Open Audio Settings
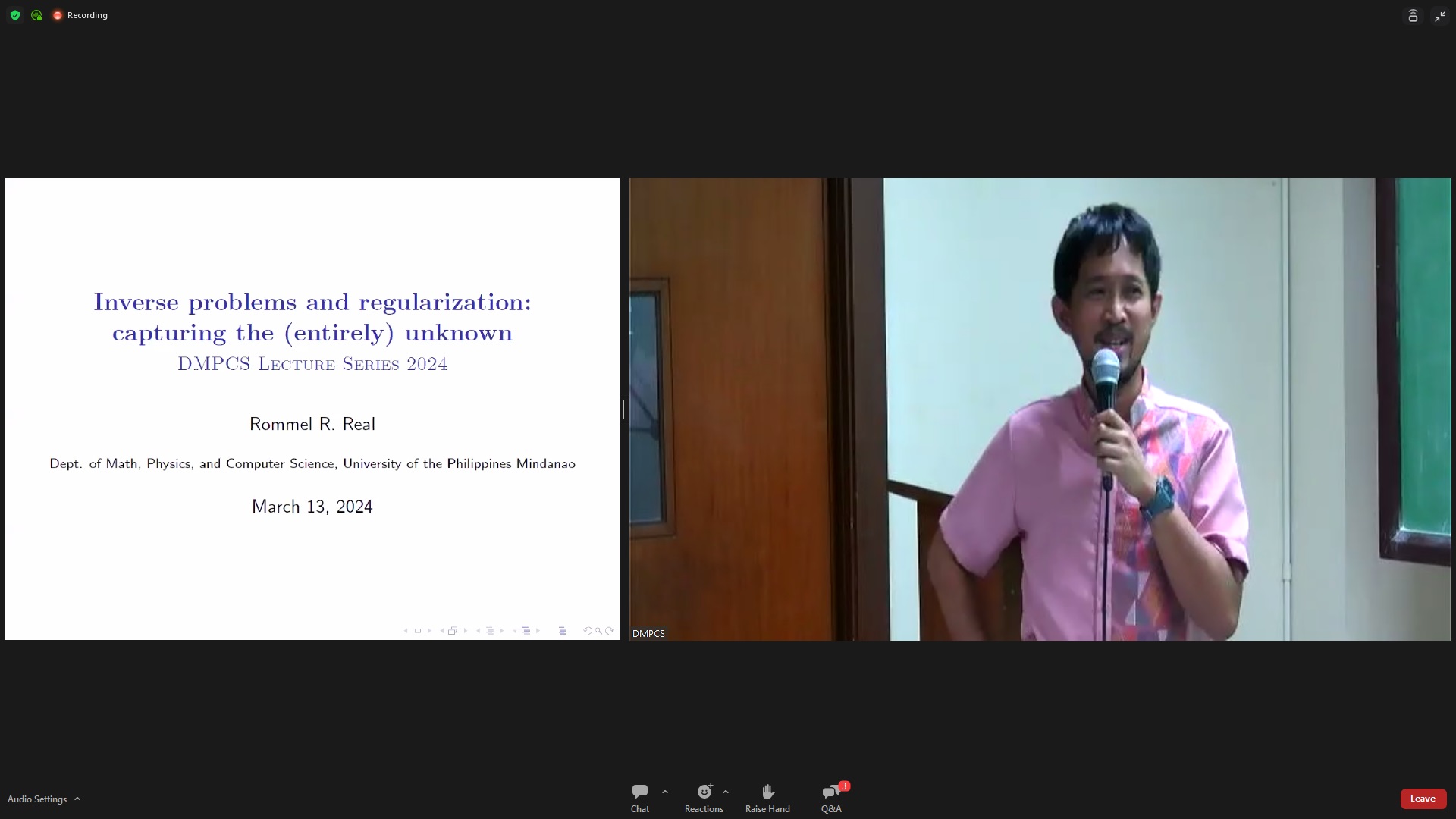1456x819 pixels. [x=37, y=799]
